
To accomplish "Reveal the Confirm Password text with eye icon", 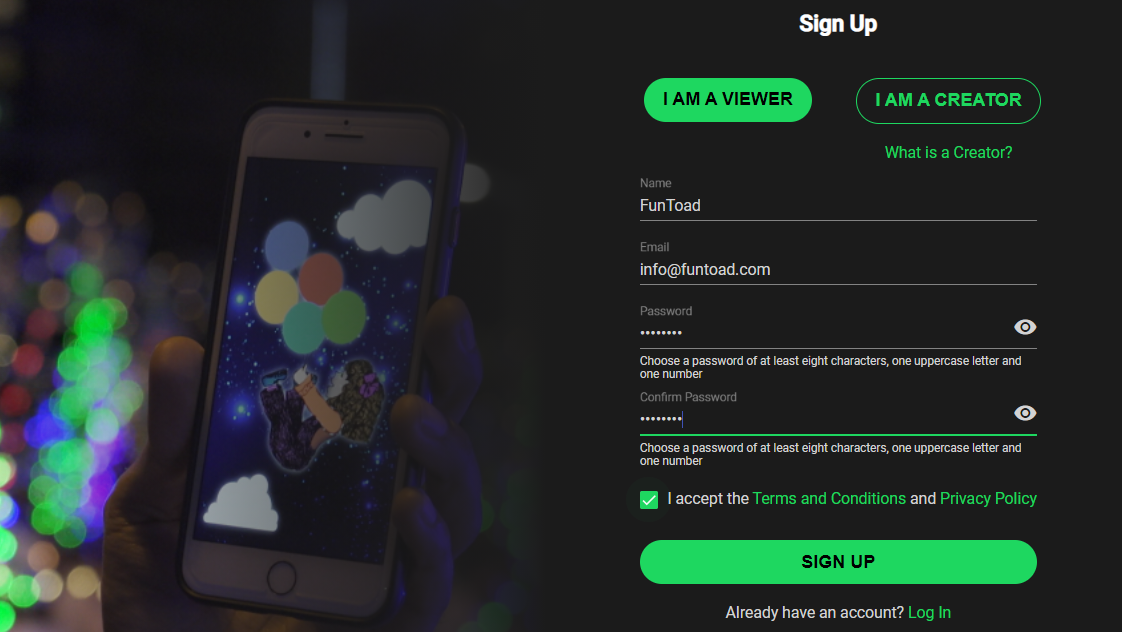I will (x=1025, y=413).
